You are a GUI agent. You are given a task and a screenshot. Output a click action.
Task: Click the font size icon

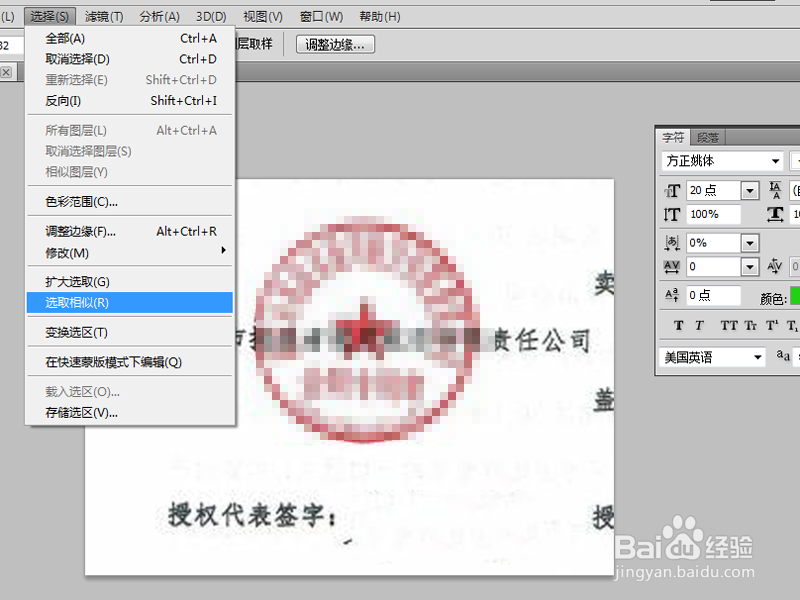pyautogui.click(x=672, y=191)
